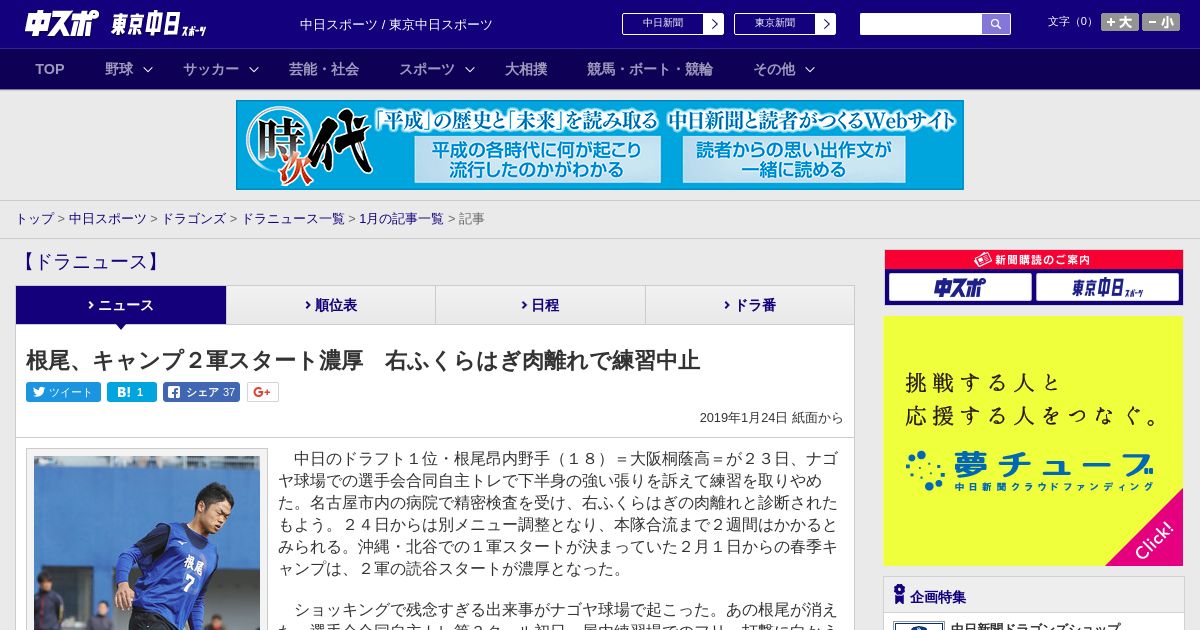Switch to the 順位表 tab
1200x630 pixels.
(x=331, y=305)
